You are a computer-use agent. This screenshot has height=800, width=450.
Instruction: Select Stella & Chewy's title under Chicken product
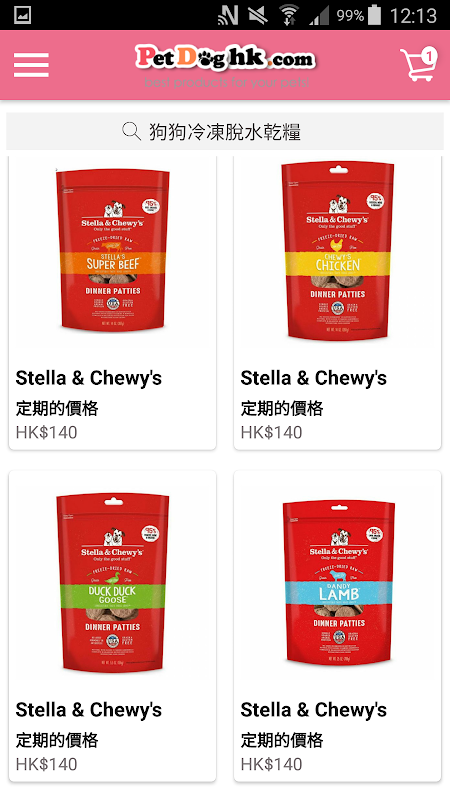pyautogui.click(x=313, y=379)
